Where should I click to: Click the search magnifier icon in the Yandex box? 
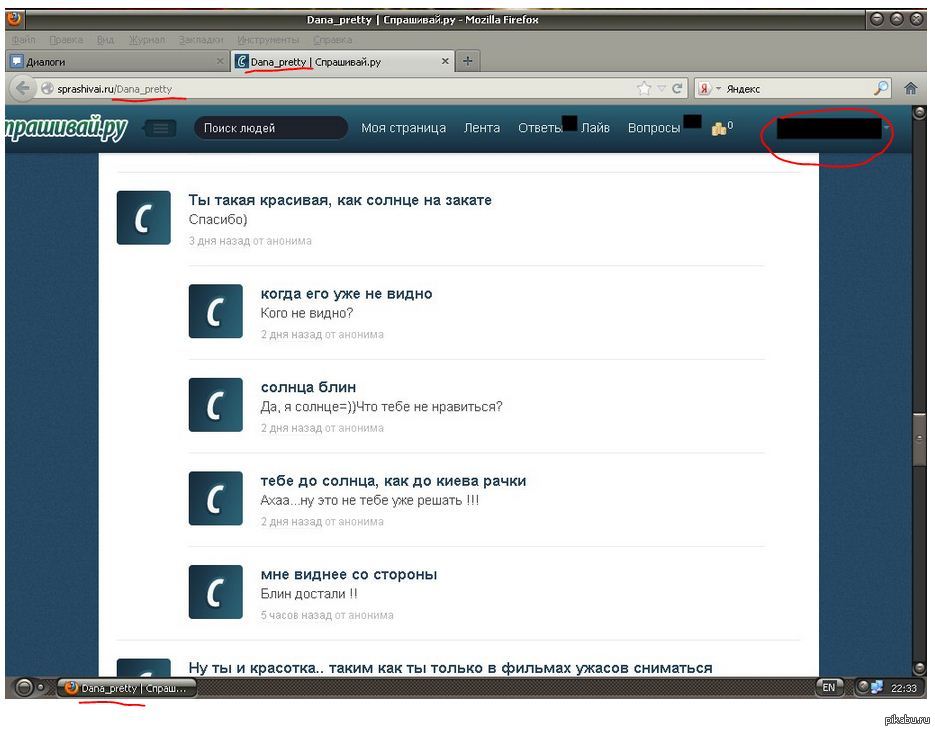881,88
